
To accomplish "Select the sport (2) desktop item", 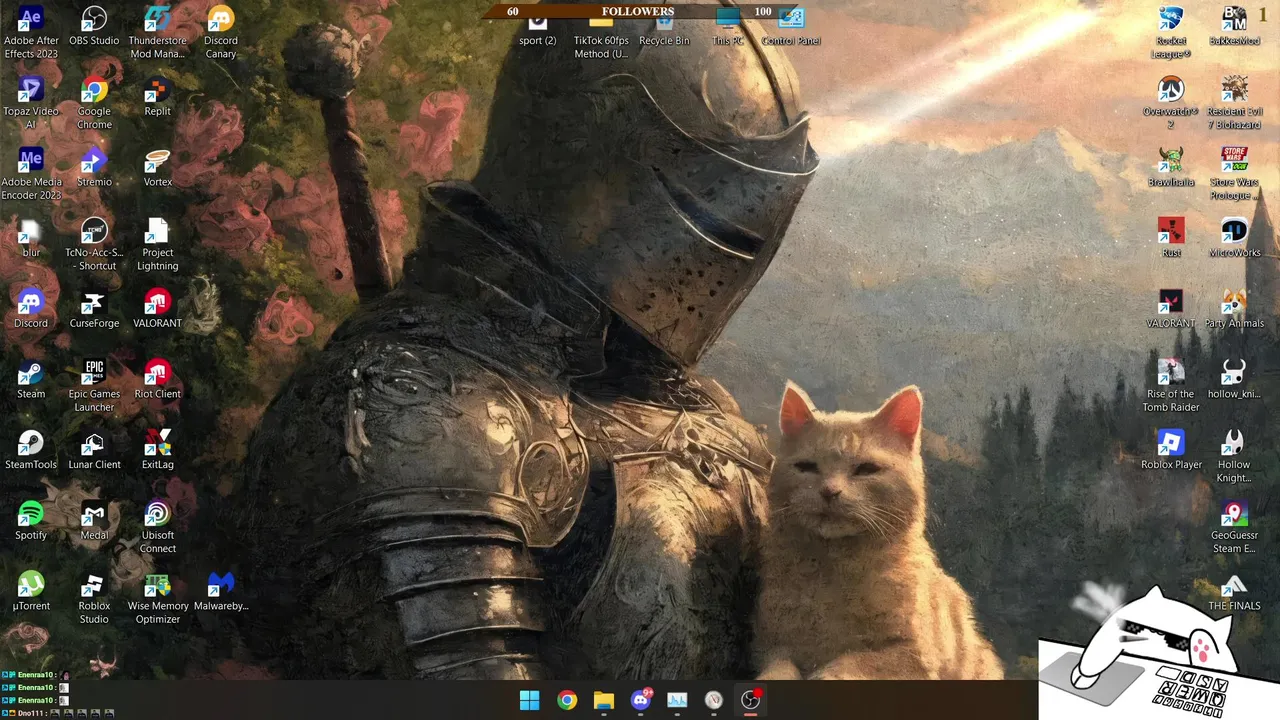I will pos(537,28).
